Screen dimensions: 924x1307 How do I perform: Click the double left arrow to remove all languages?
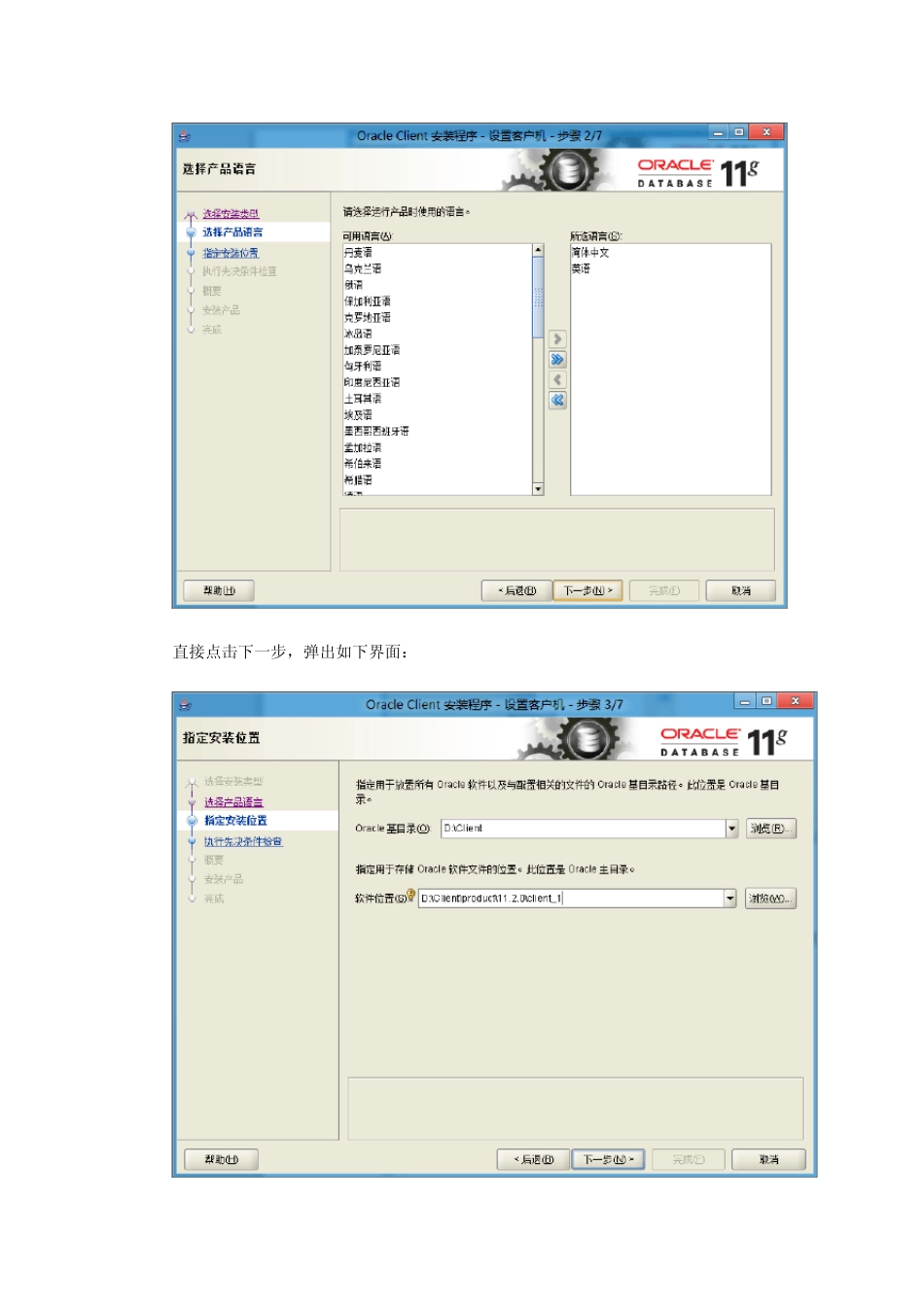pyautogui.click(x=557, y=401)
